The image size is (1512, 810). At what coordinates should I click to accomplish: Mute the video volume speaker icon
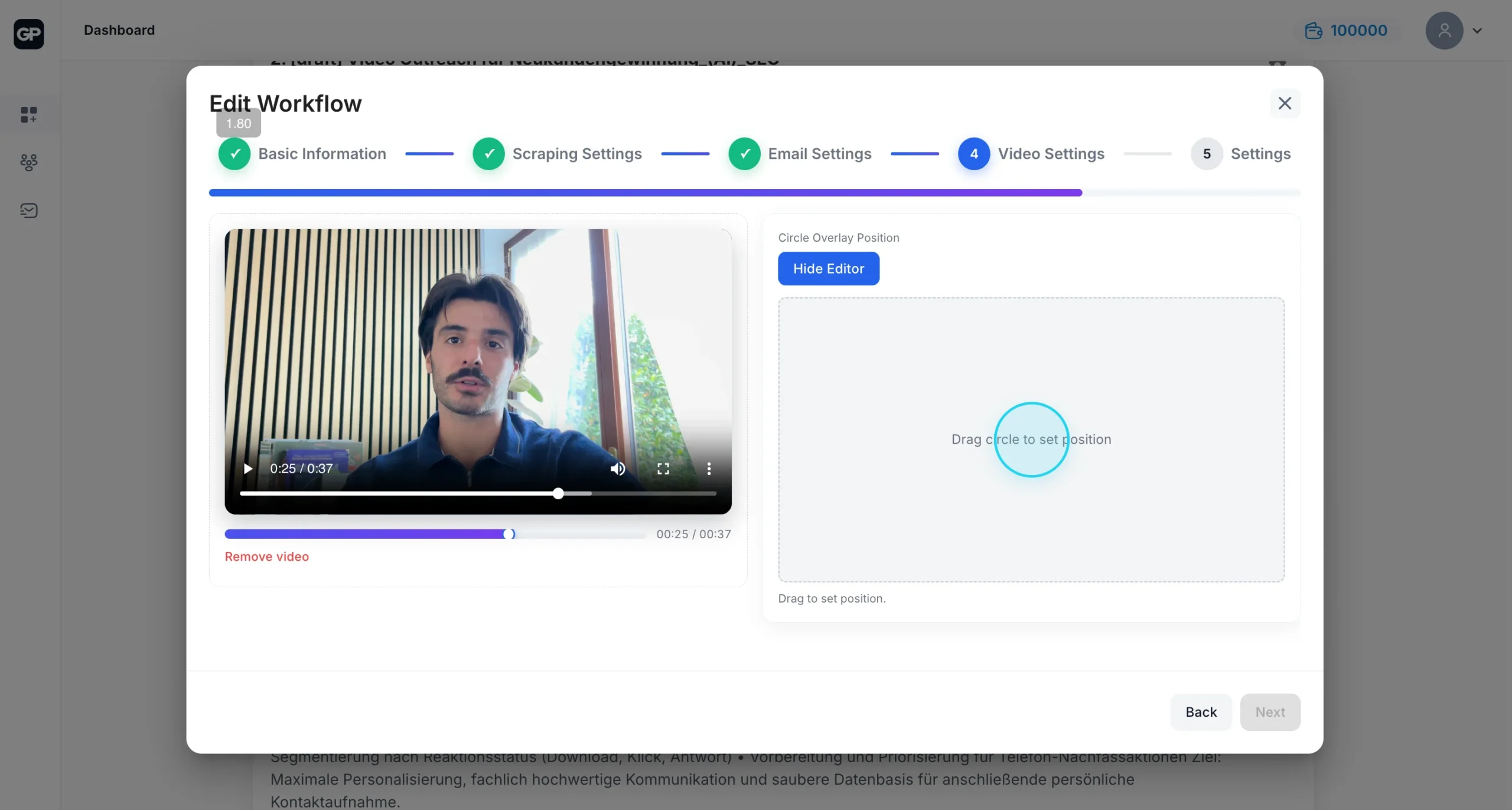point(617,469)
